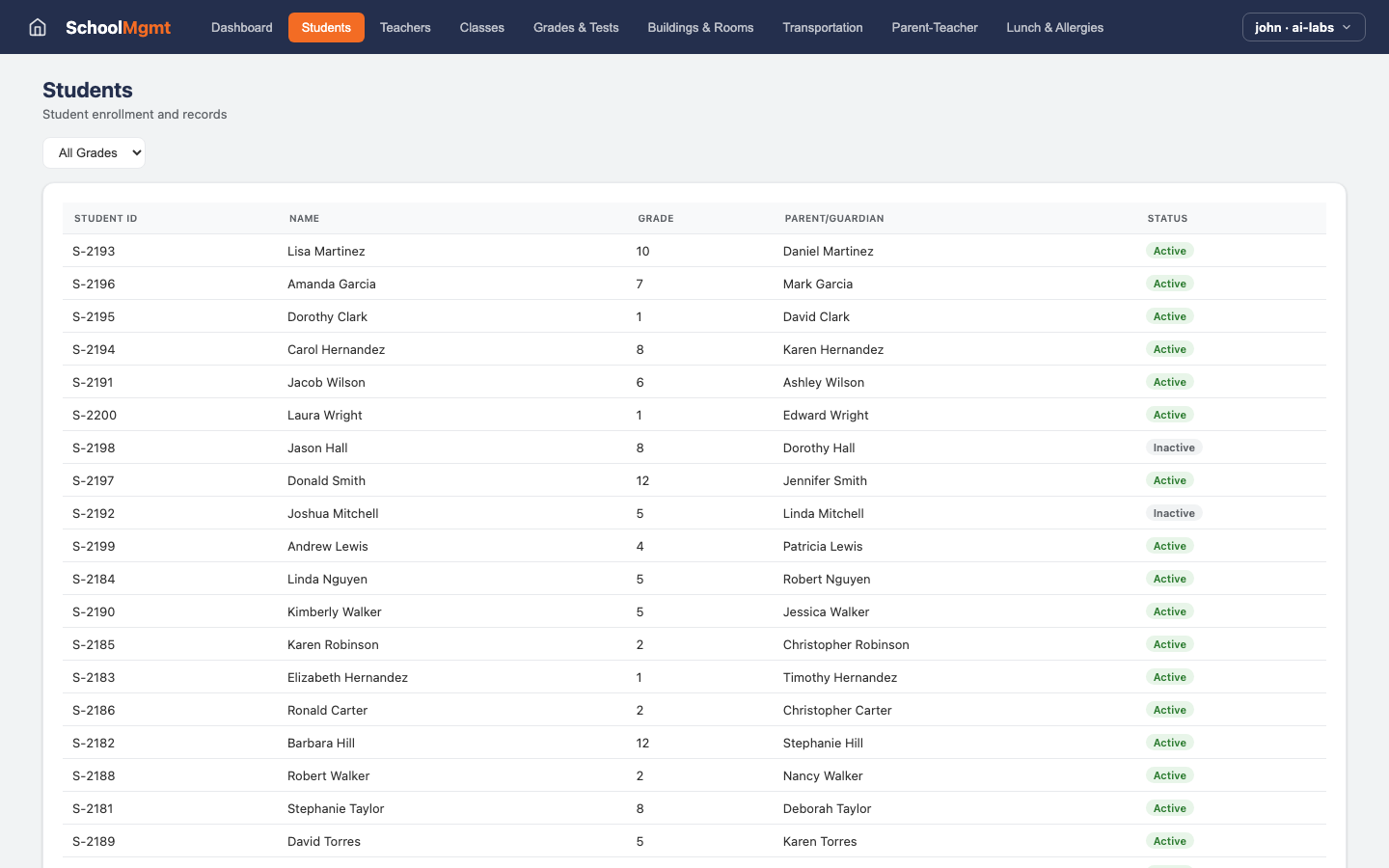This screenshot has height=868, width=1389.
Task: Click the SchoolMgmt logo text
Action: pos(118,28)
